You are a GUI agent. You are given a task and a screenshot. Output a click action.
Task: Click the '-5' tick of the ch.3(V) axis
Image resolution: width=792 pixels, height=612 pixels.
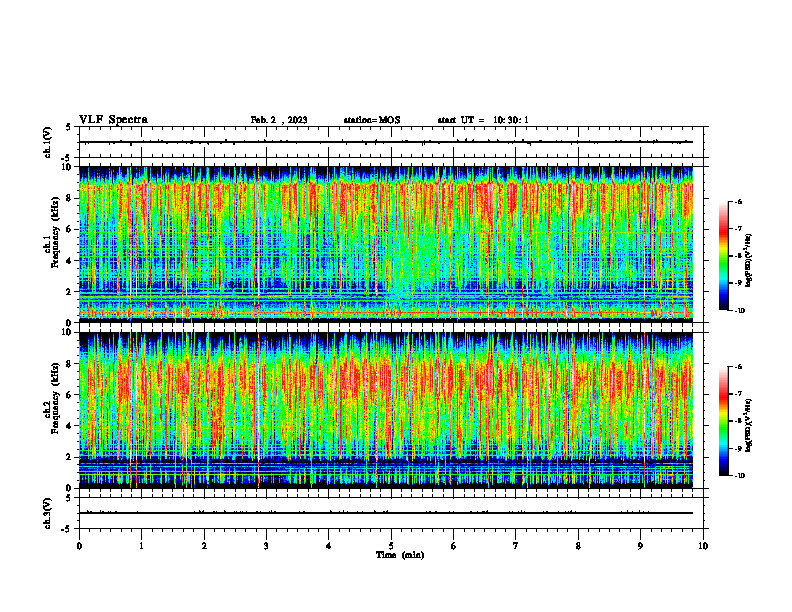click(67, 529)
